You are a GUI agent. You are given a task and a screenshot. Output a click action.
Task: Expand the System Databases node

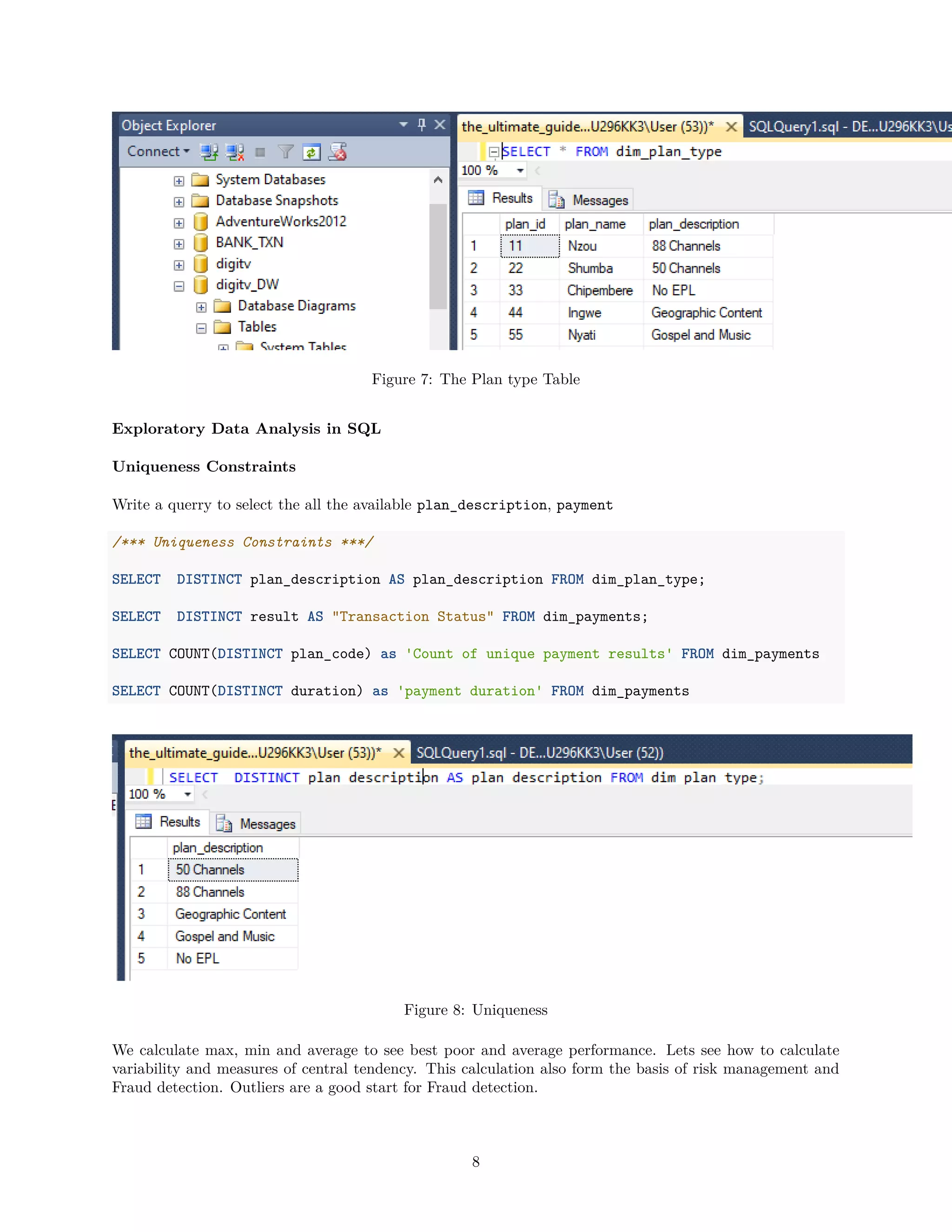(179, 180)
